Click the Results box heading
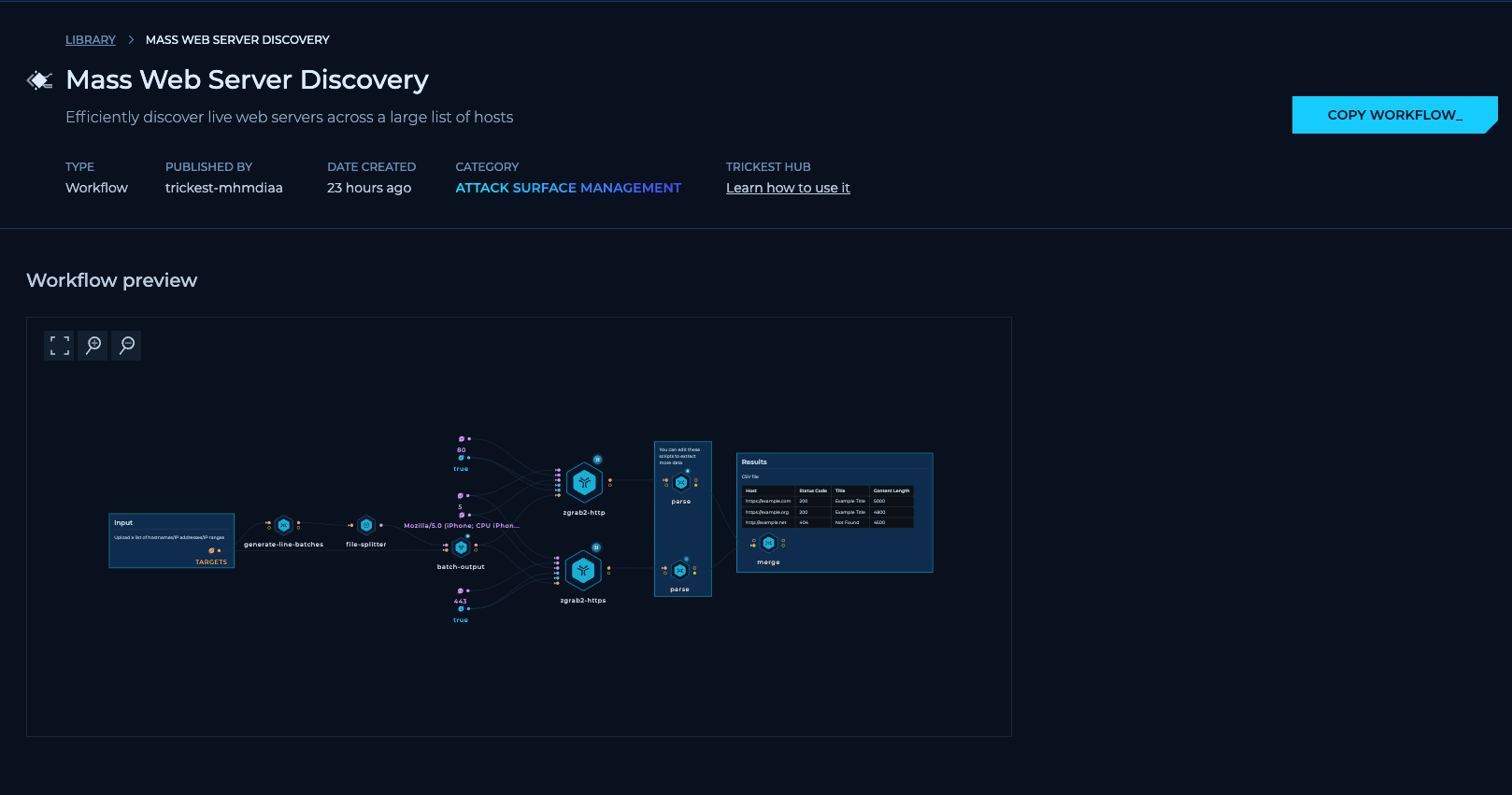The width and height of the screenshot is (1512, 795). (x=754, y=462)
